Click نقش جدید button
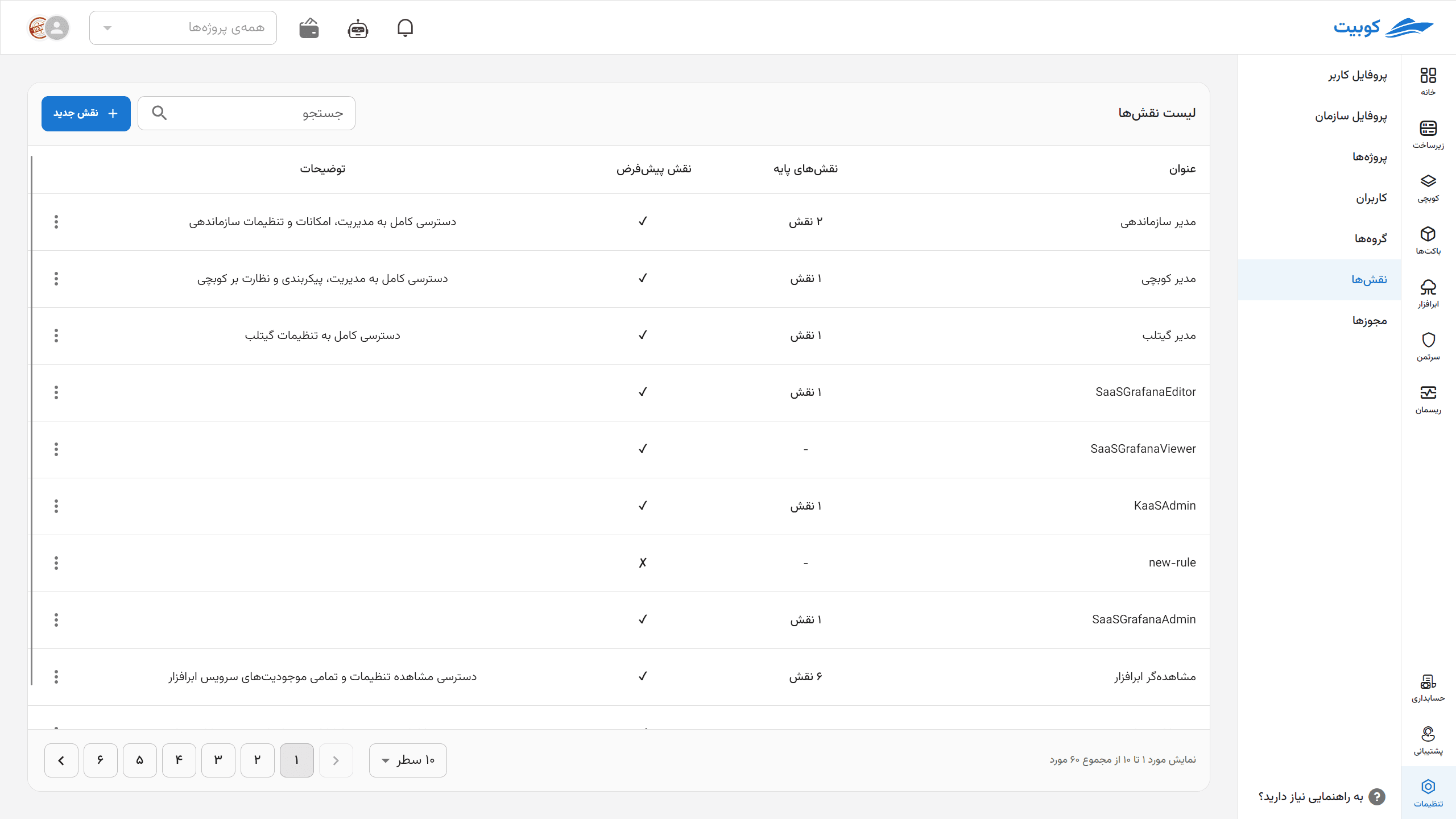The image size is (1456, 819). pyautogui.click(x=86, y=113)
